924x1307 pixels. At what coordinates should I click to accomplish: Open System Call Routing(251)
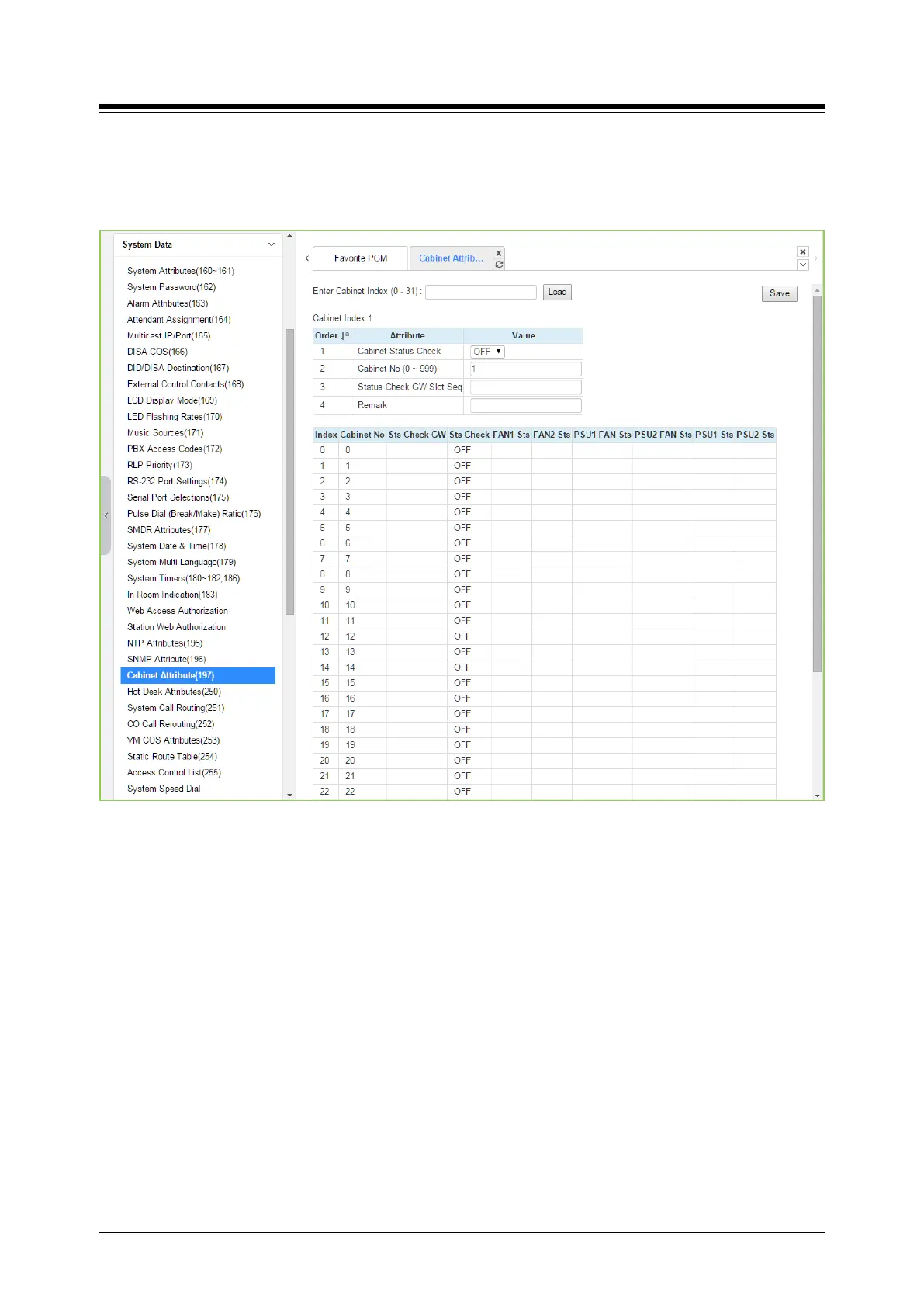tap(175, 708)
